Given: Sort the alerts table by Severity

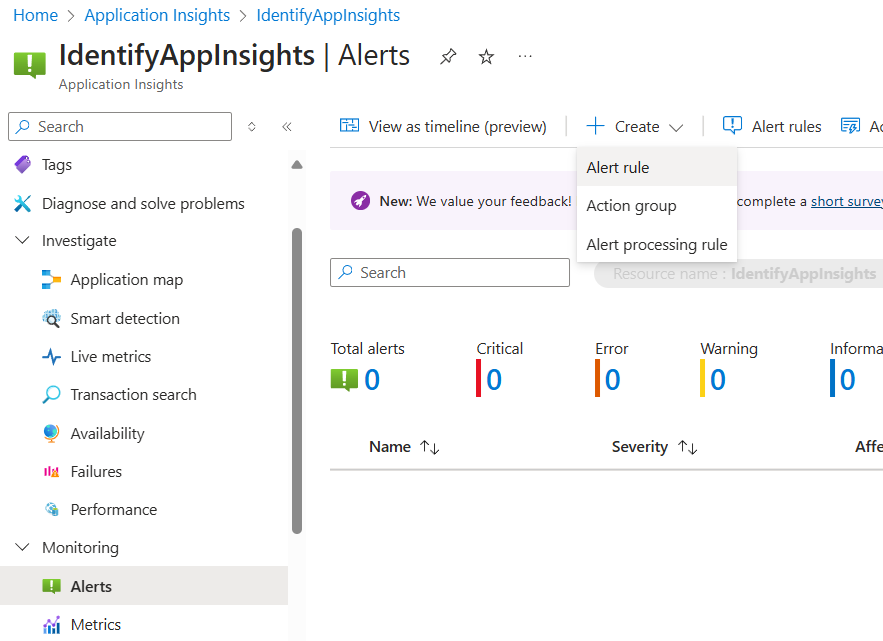Looking at the screenshot, I should [x=688, y=447].
